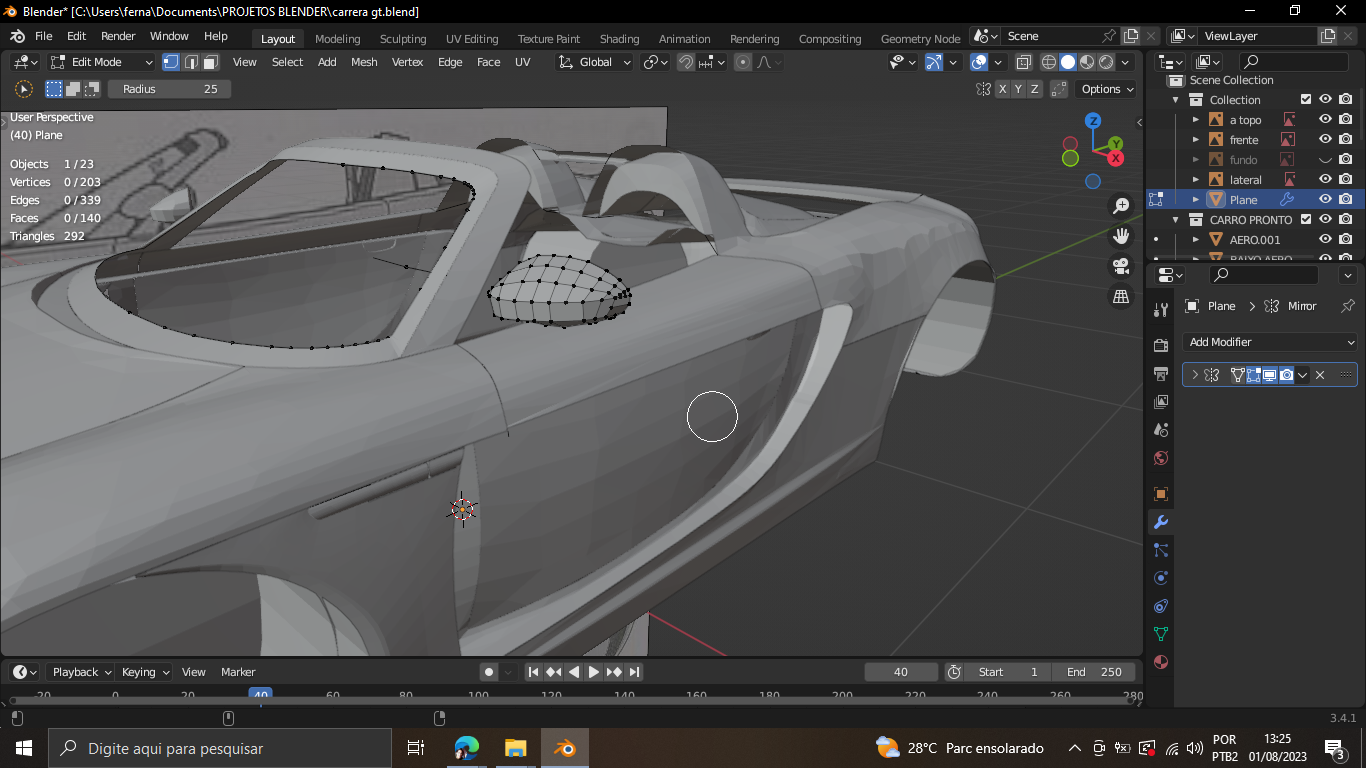
Task: Open the Object Data mesh properties tab
Action: 1161,634
